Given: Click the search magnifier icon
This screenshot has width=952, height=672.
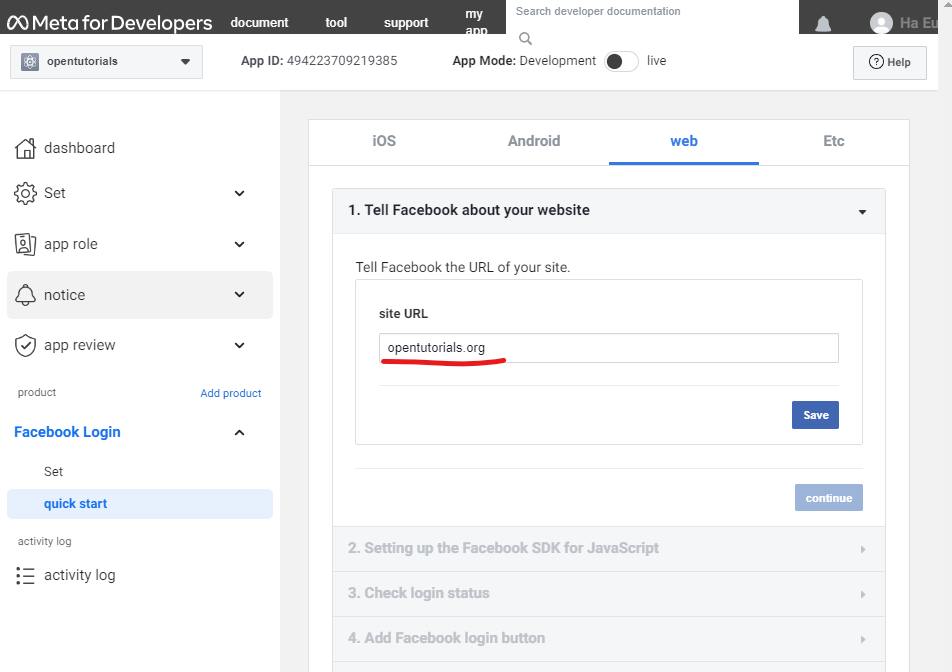Looking at the screenshot, I should click(x=525, y=39).
